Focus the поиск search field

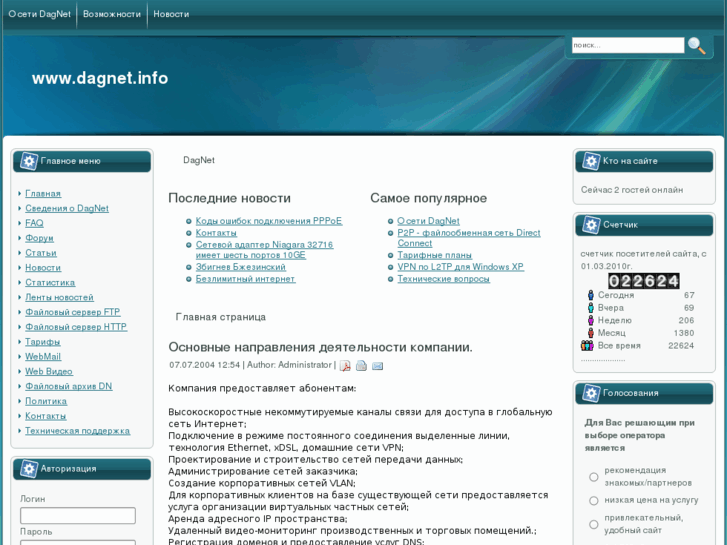click(x=628, y=45)
